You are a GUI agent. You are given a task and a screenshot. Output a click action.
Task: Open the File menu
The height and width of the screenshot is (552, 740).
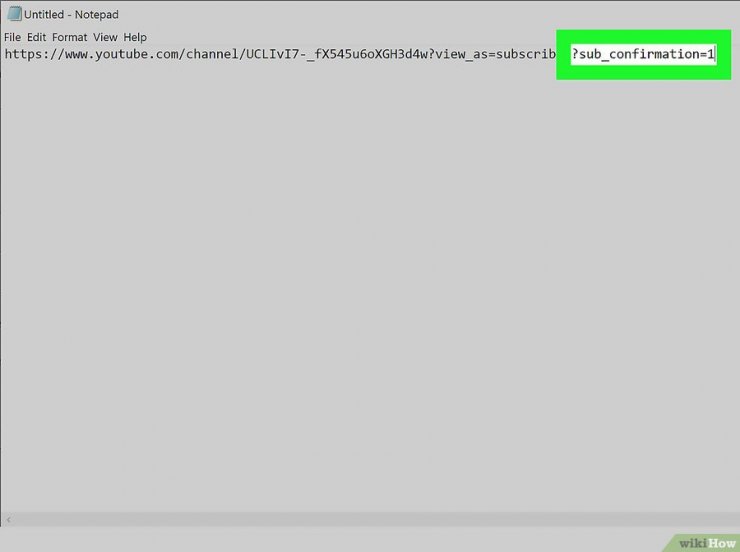pyautogui.click(x=12, y=37)
